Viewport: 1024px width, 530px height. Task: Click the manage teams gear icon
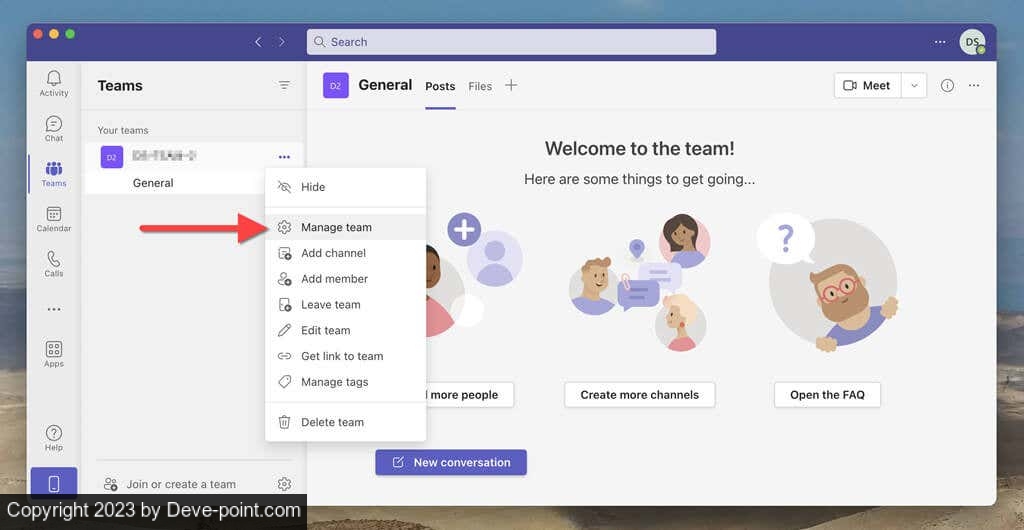coord(284,484)
